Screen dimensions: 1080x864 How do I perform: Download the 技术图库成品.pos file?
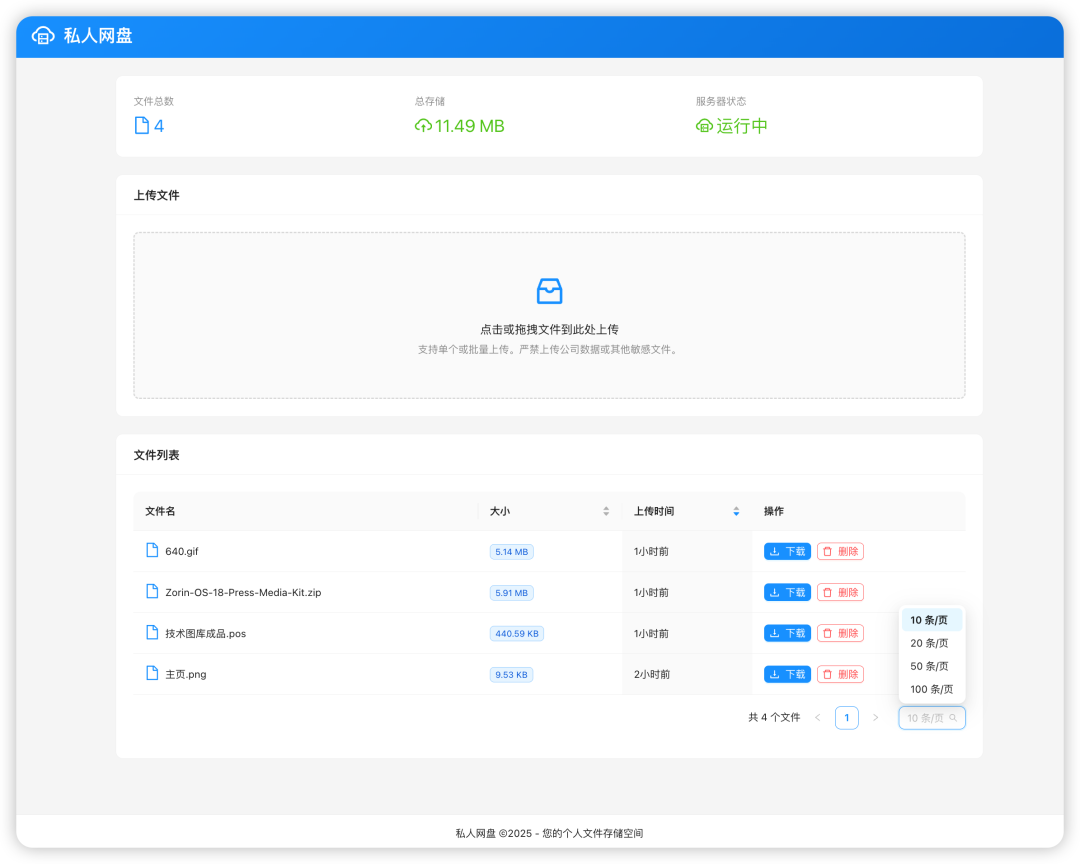[x=787, y=633]
